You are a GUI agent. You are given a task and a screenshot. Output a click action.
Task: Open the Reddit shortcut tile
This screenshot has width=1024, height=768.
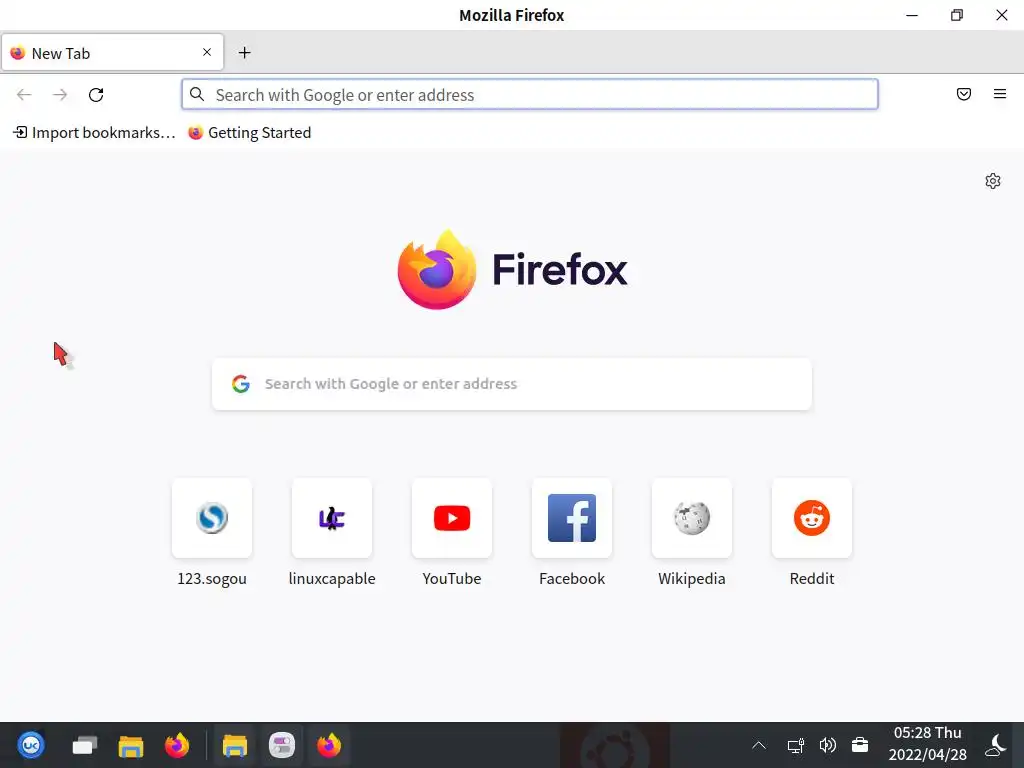(812, 518)
